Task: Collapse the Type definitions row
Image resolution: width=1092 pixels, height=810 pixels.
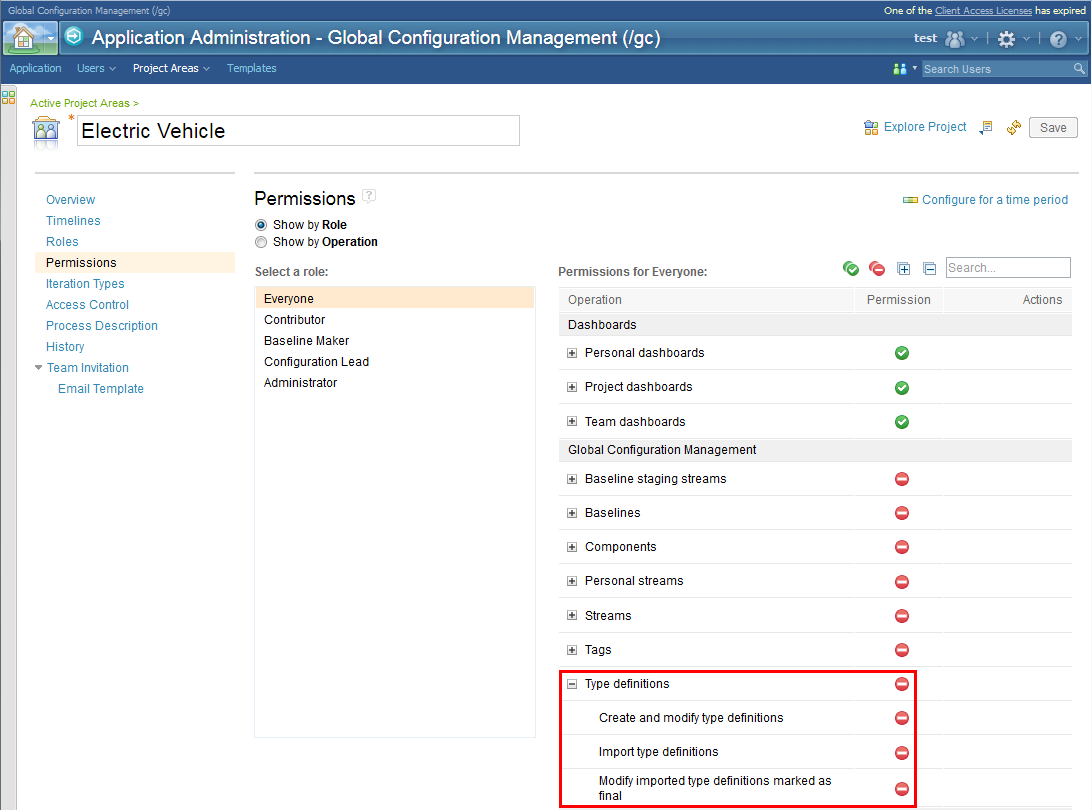Action: [572, 684]
